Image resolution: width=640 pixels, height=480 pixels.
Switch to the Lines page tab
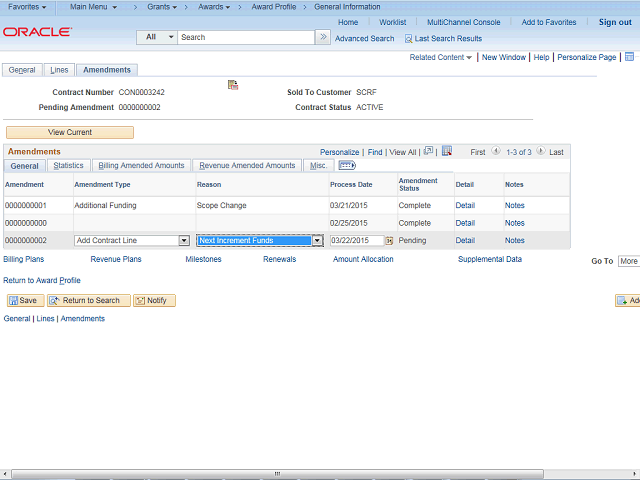(59, 70)
